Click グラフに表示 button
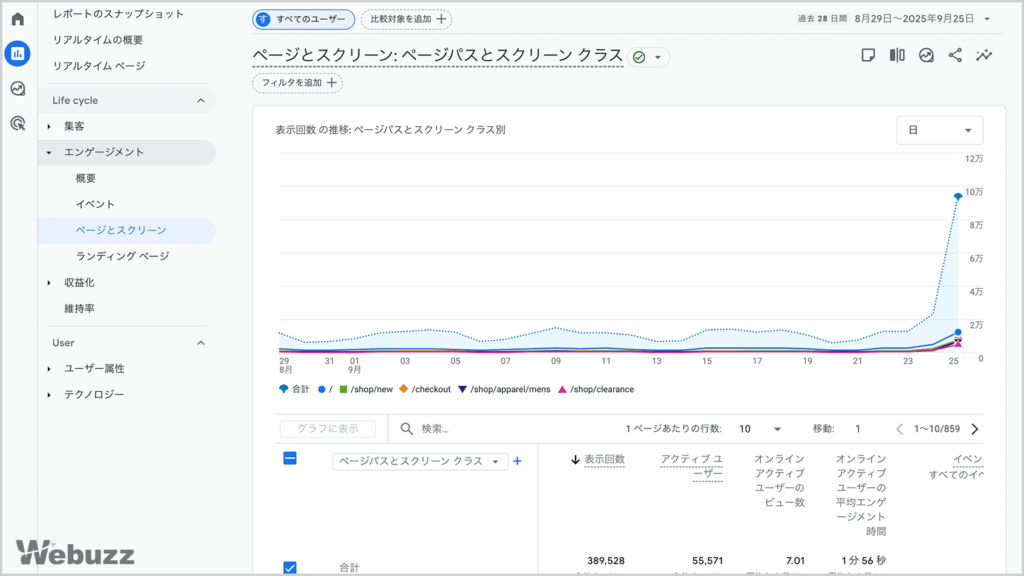 (x=328, y=428)
